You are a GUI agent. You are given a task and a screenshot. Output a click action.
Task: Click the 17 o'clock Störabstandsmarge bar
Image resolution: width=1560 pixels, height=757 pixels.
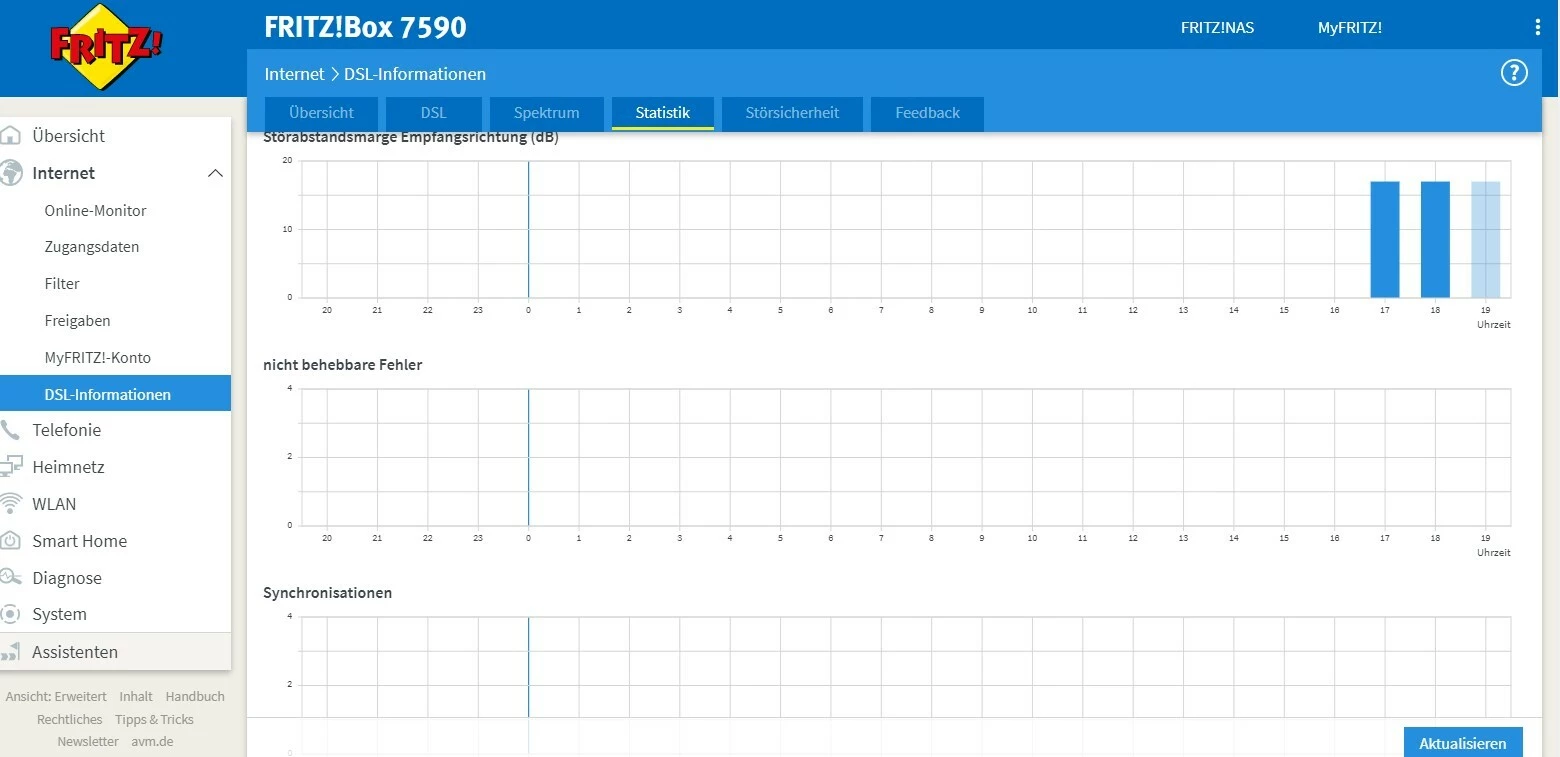pyautogui.click(x=1385, y=239)
